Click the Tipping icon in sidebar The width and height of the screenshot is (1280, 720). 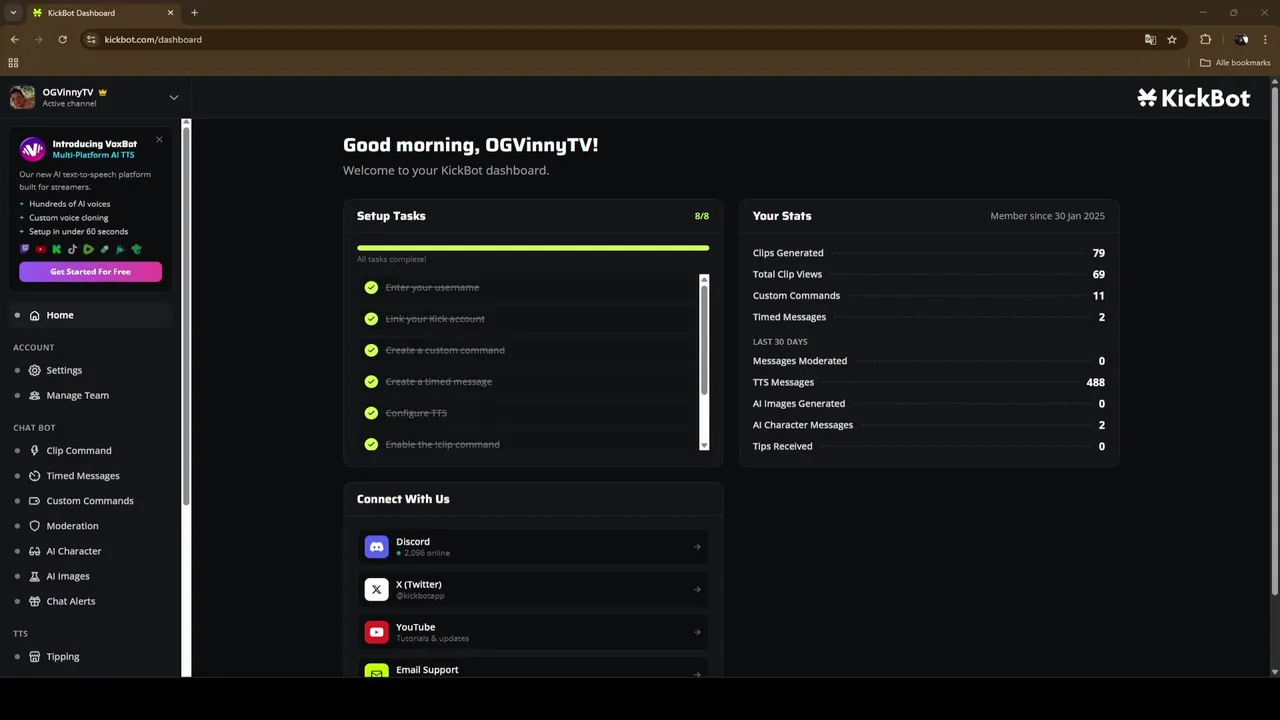coord(35,657)
